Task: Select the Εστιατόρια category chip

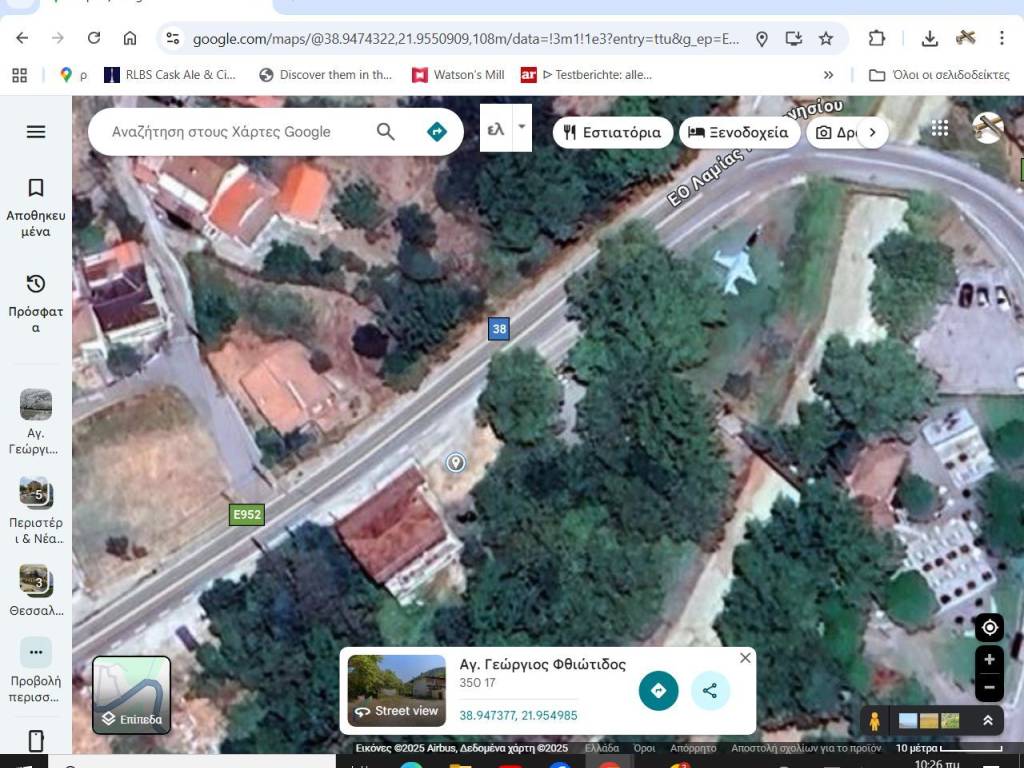Action: (612, 132)
